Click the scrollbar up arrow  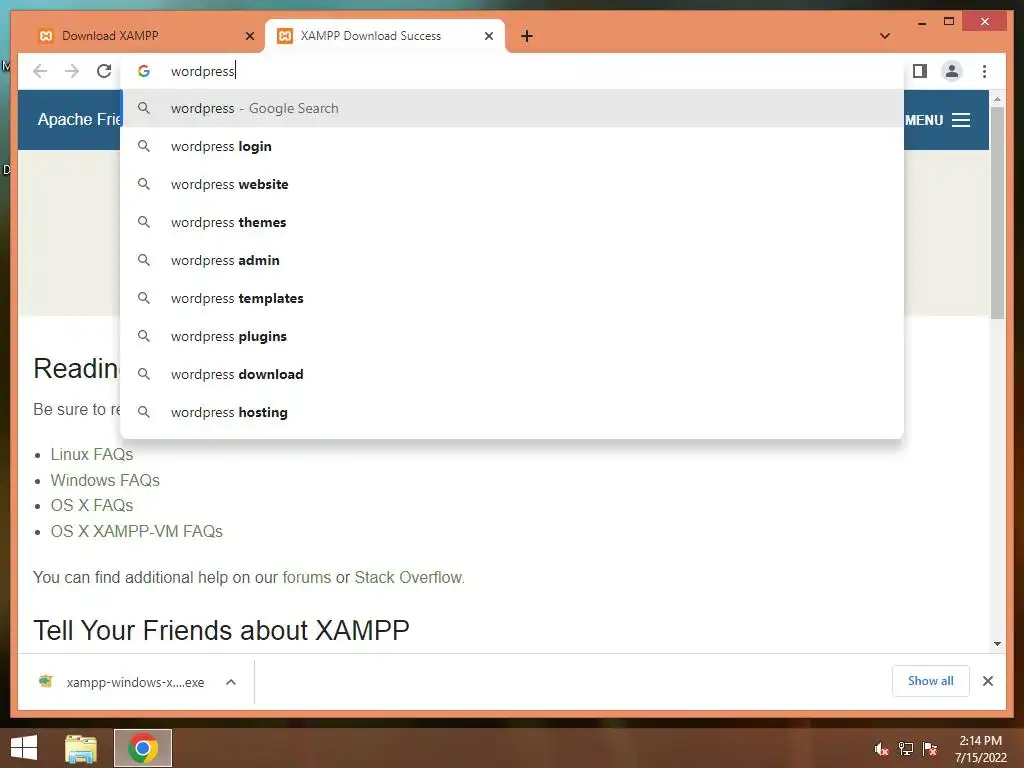[997, 99]
